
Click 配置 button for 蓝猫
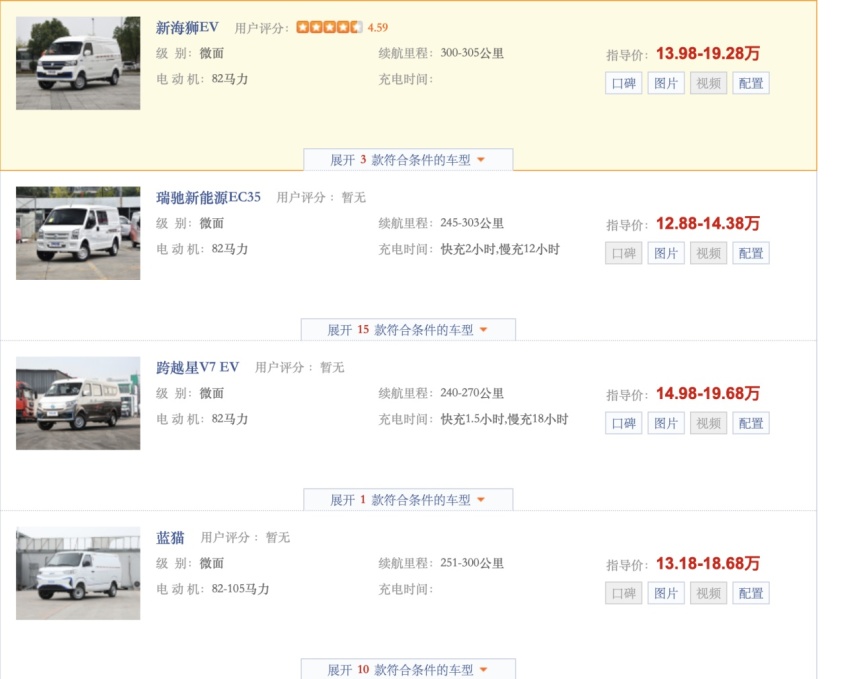click(750, 593)
